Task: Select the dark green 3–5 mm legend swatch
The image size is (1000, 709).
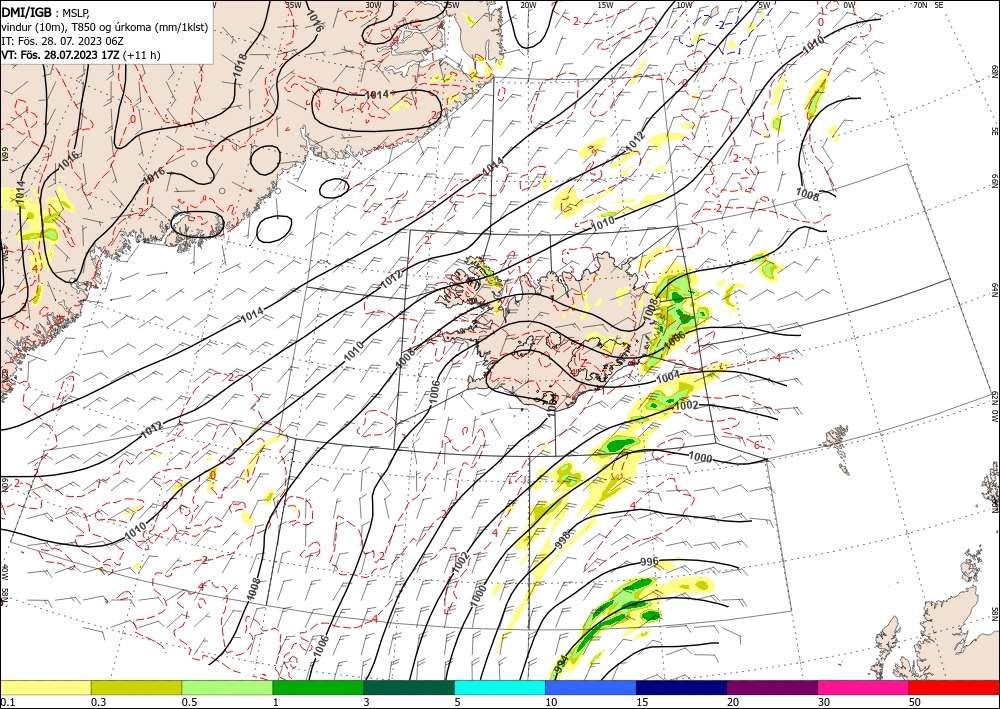Action: point(409,687)
